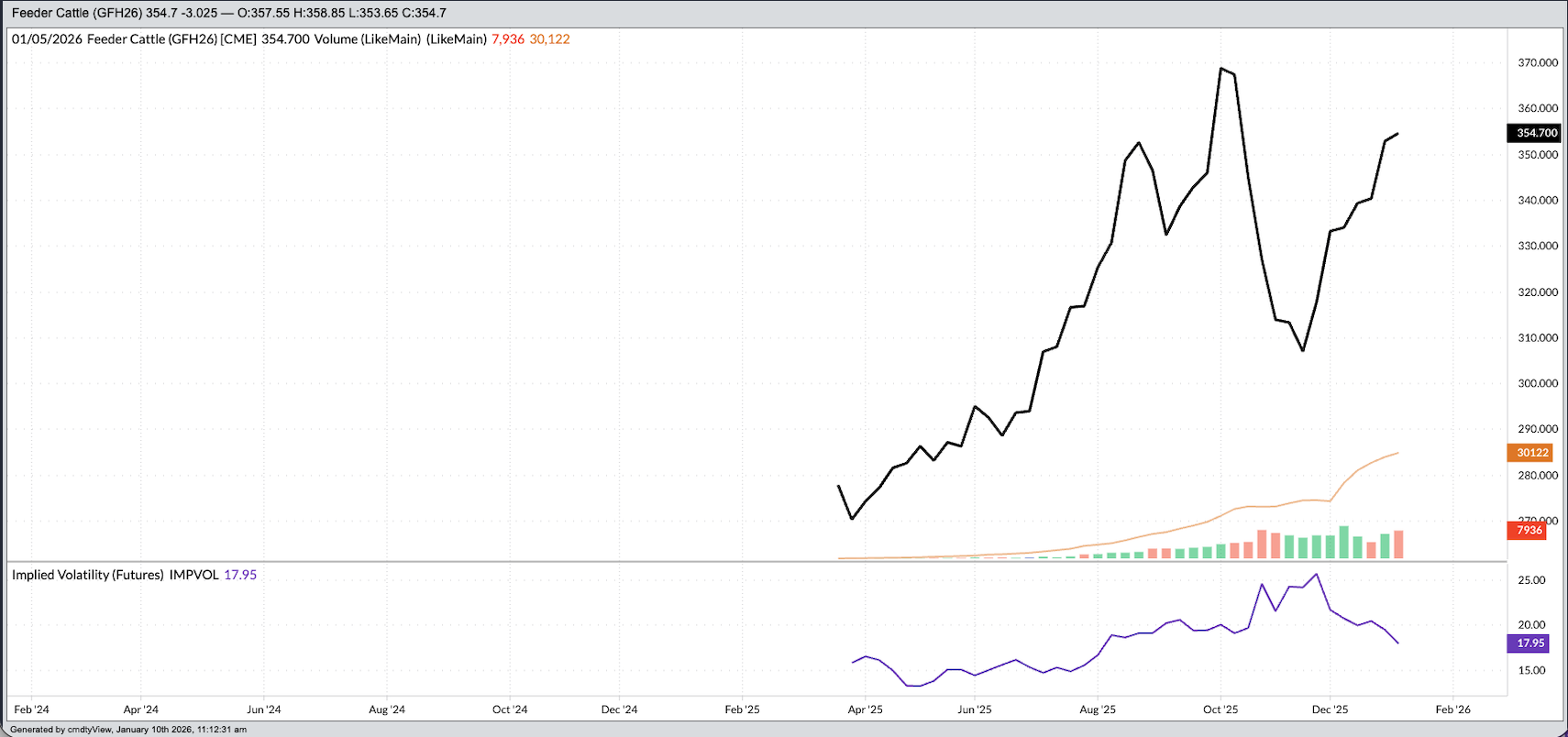The image size is (1568, 737).
Task: Click the 340.000 price axis label
Action: (1538, 200)
